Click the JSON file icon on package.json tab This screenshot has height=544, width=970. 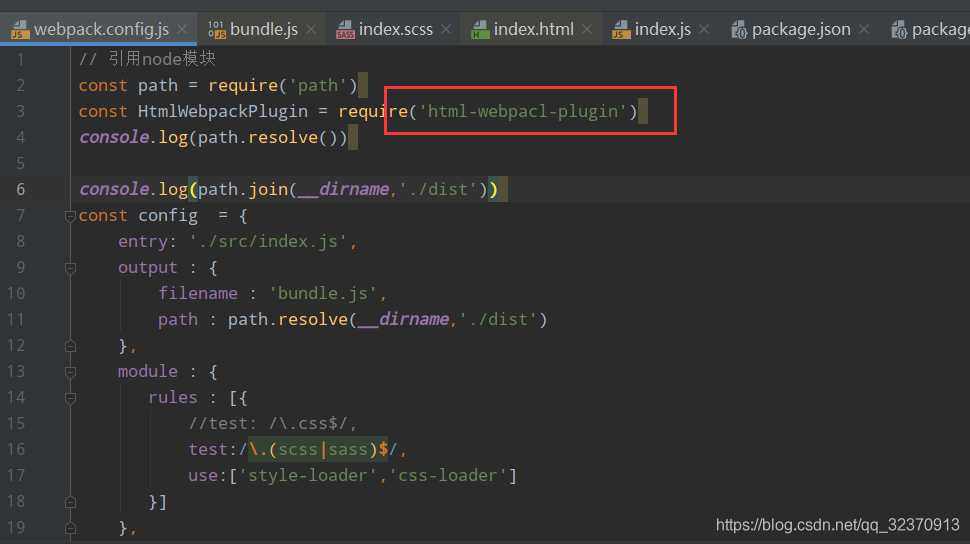click(739, 29)
